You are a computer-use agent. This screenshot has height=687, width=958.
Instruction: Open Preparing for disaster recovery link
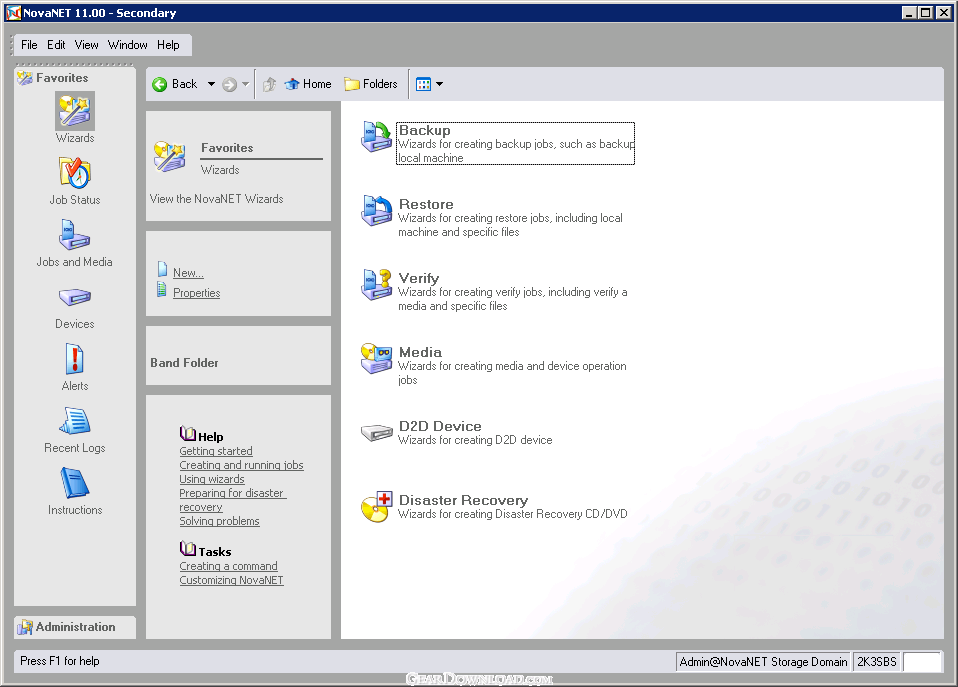click(x=232, y=500)
